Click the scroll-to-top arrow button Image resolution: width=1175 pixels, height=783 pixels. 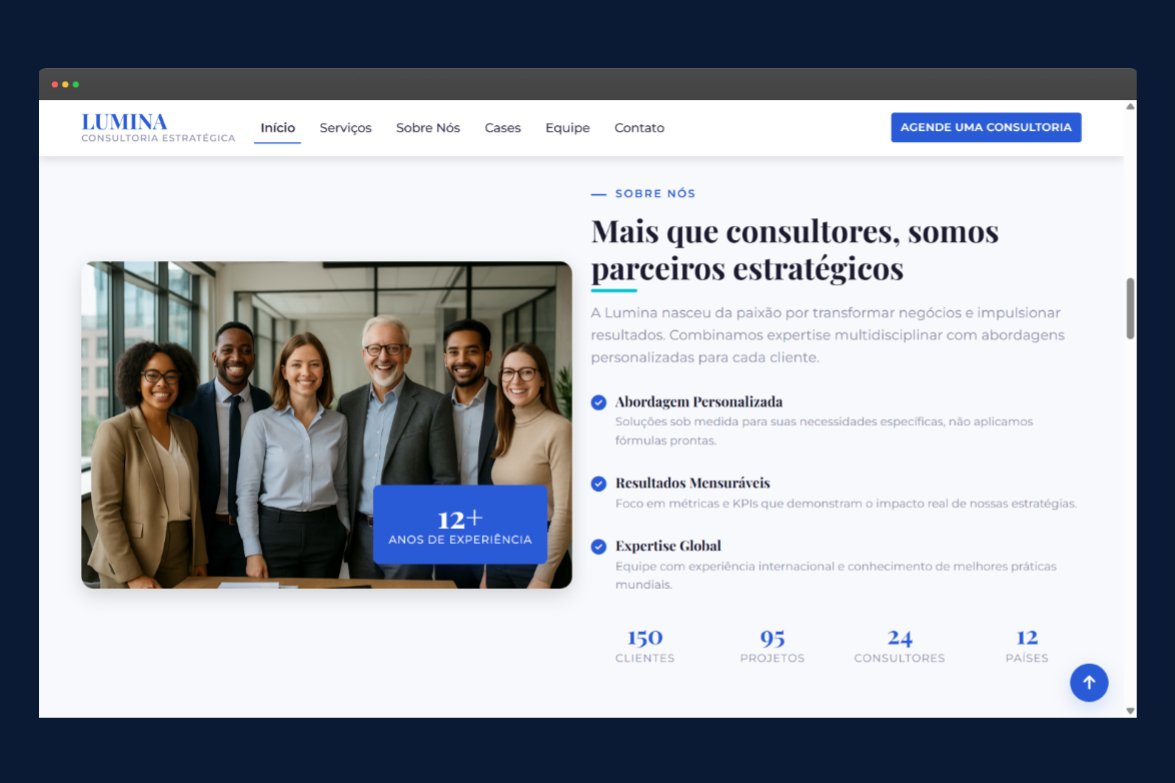(x=1089, y=683)
